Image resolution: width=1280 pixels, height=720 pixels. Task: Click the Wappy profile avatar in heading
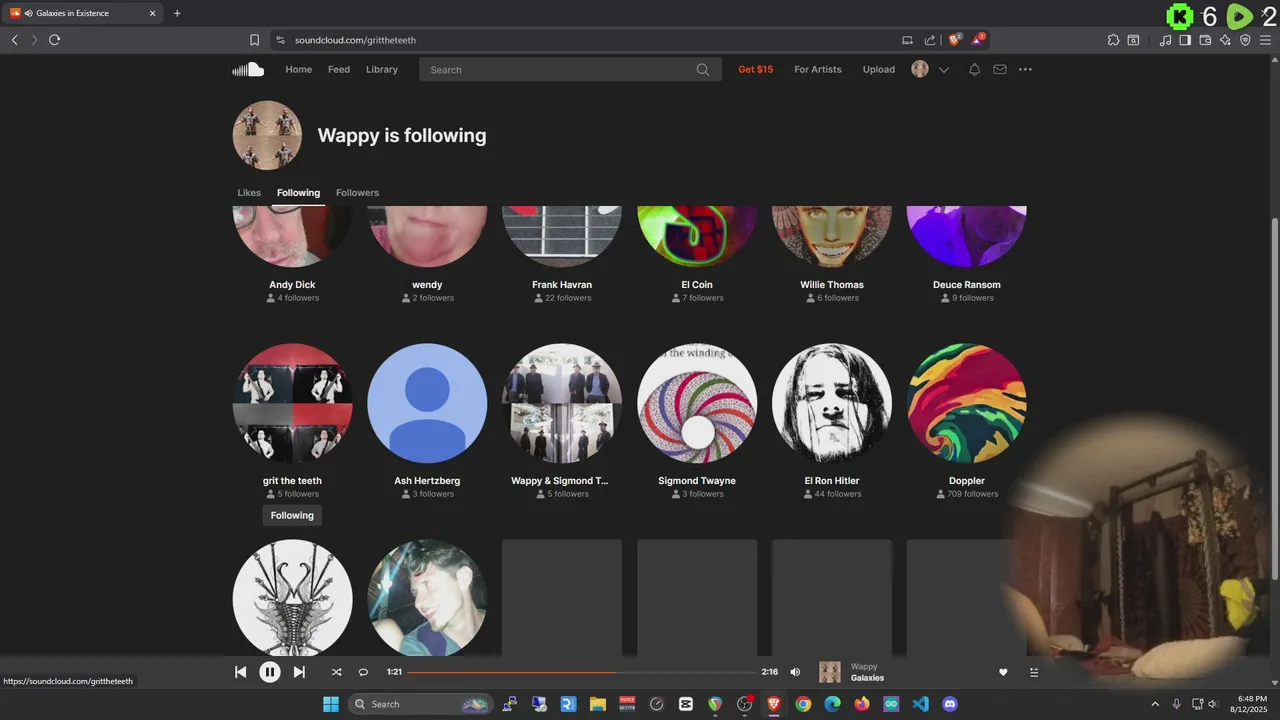[x=267, y=135]
